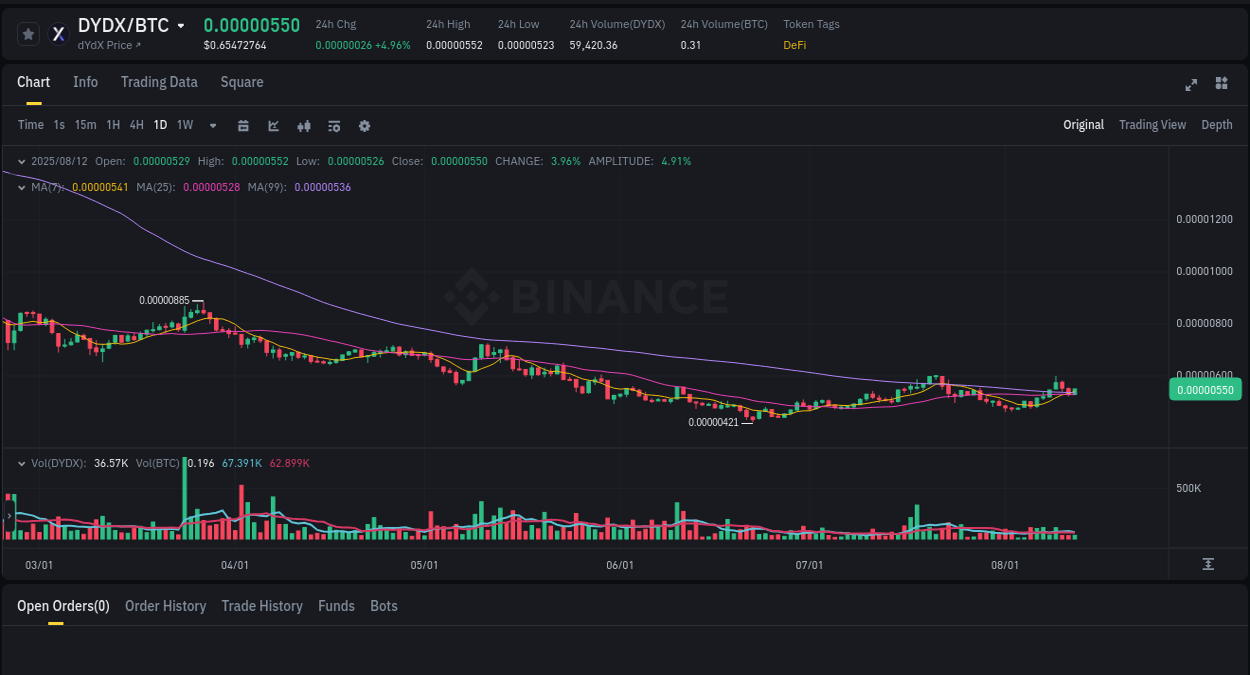Open the Order History tab

pos(165,606)
